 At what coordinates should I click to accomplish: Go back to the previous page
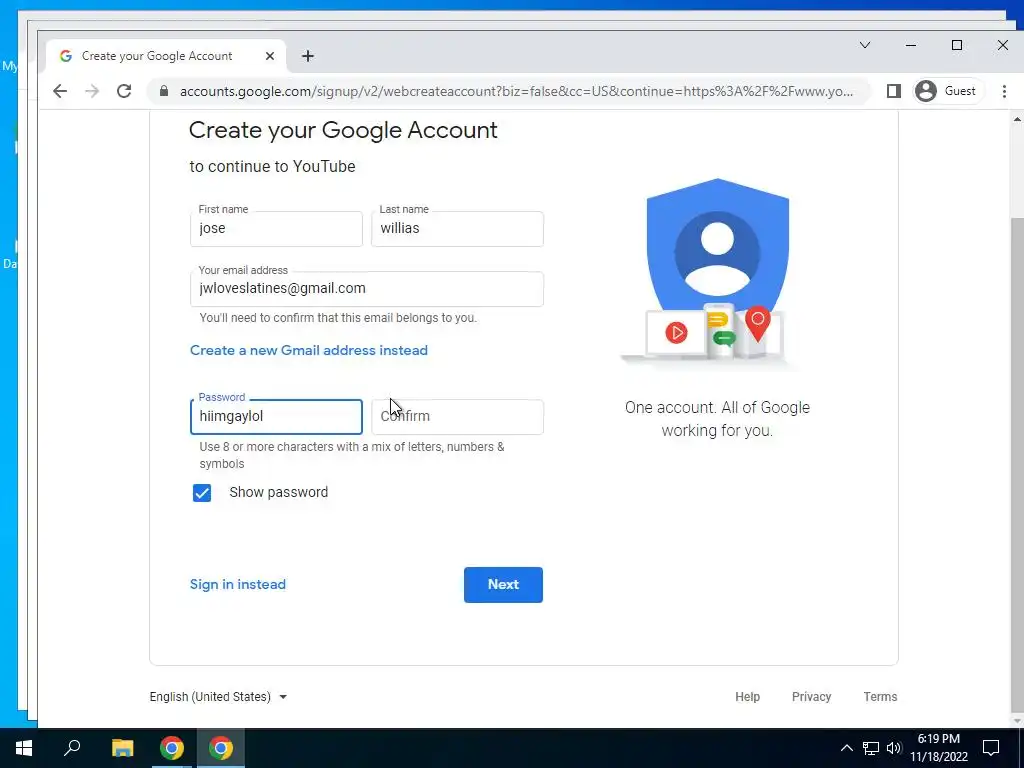coord(60,91)
